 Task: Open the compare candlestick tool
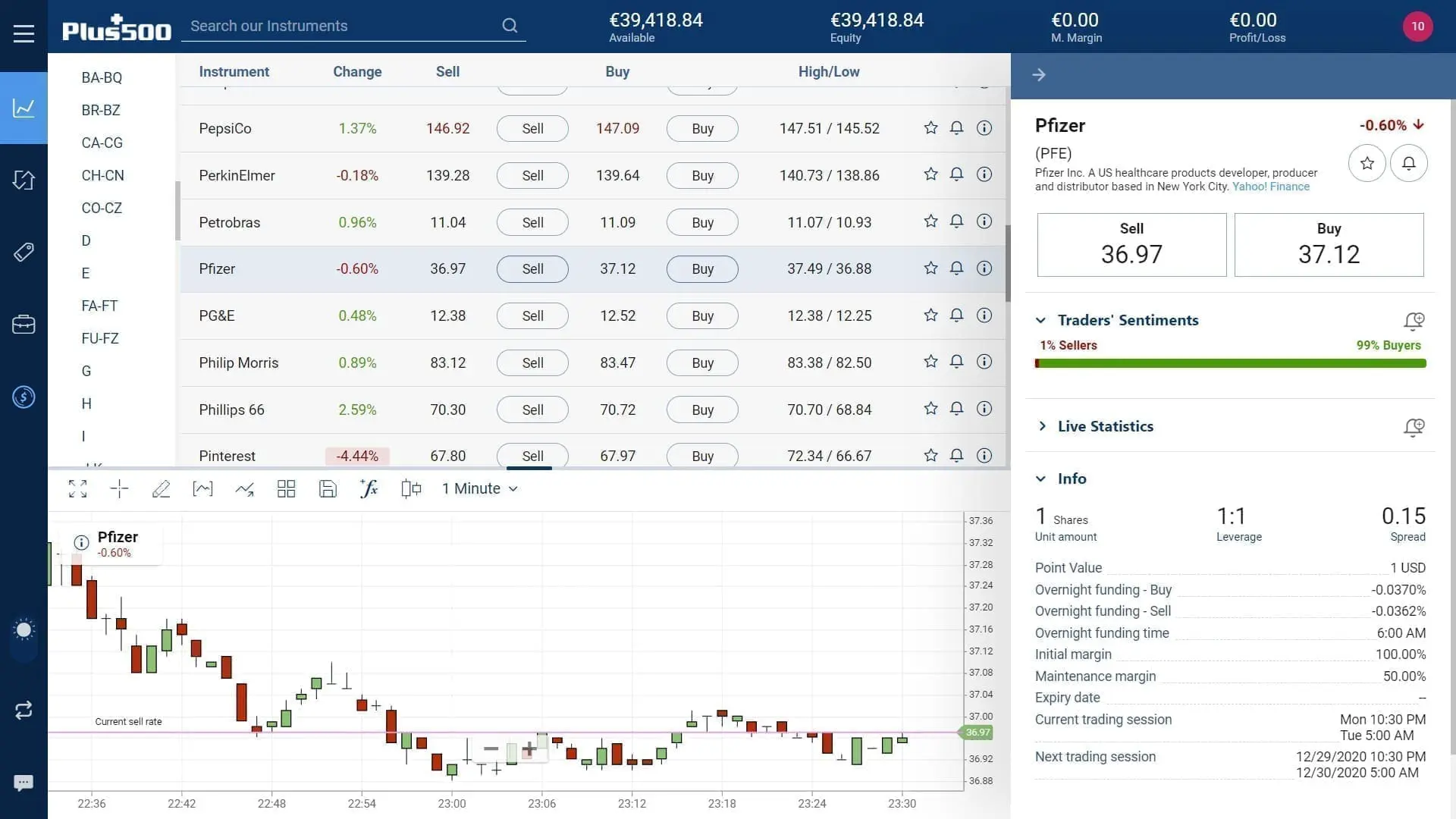(x=411, y=488)
